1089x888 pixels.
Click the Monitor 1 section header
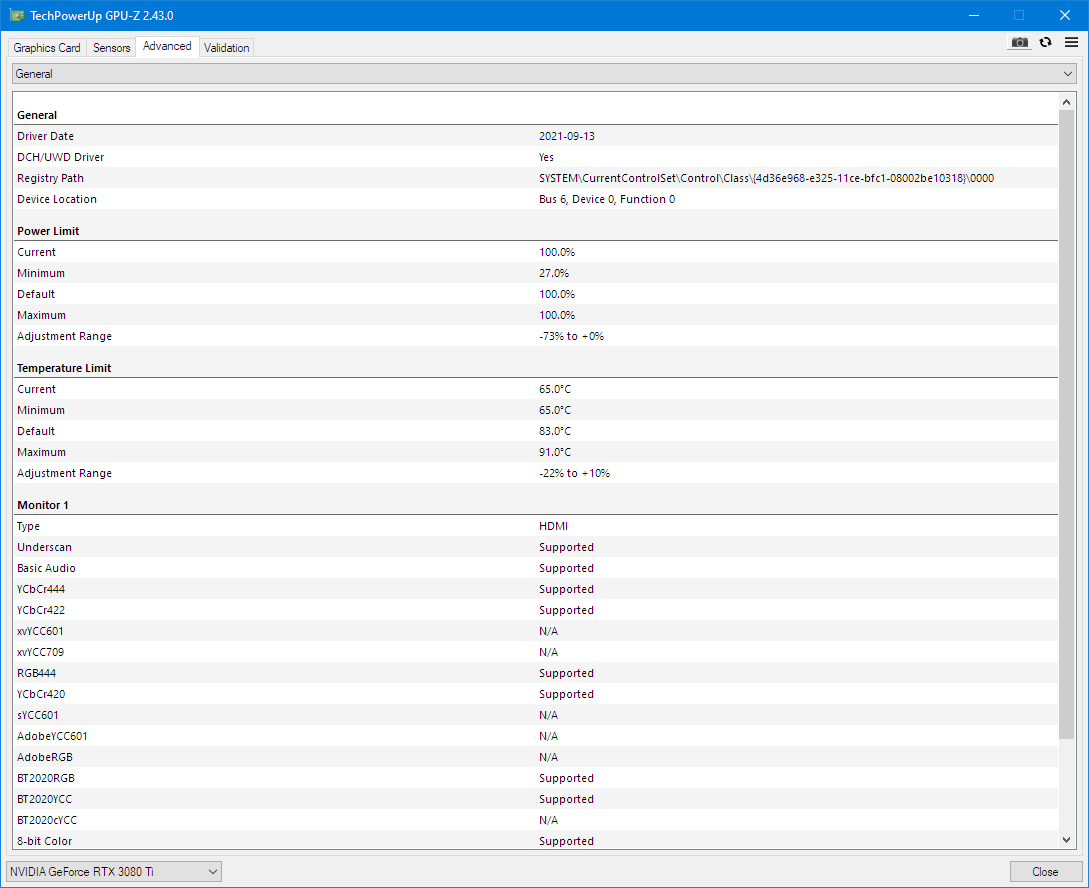point(43,505)
